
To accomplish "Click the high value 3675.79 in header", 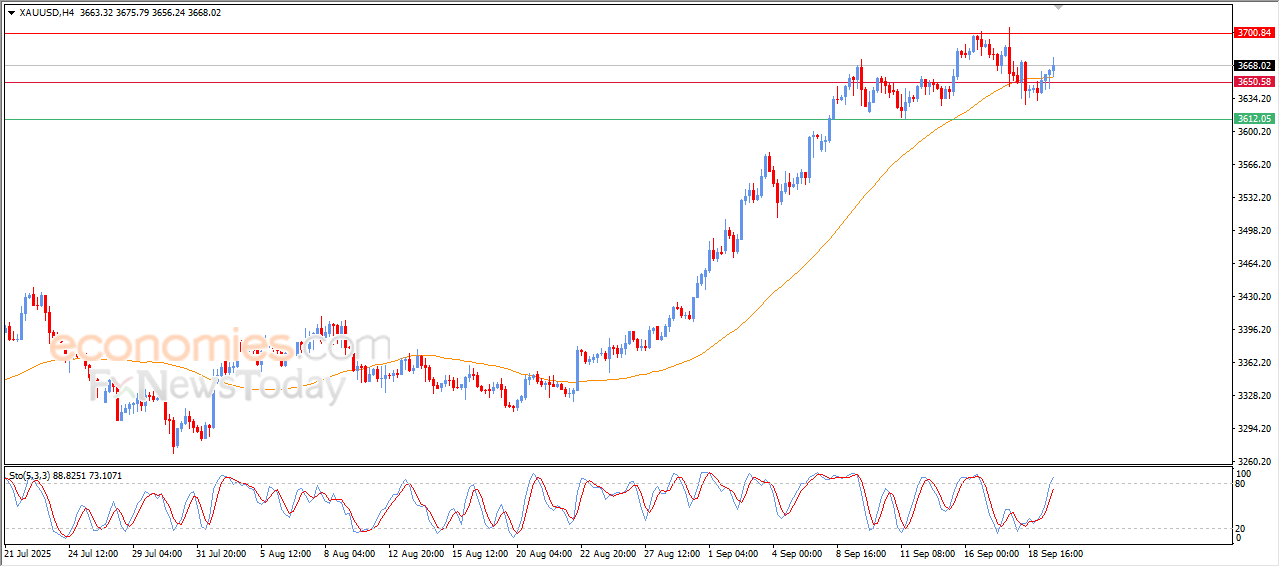I will pyautogui.click(x=134, y=13).
